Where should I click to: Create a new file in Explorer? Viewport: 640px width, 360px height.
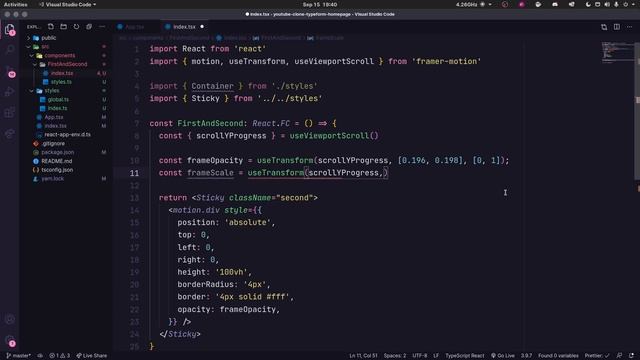[51, 27]
